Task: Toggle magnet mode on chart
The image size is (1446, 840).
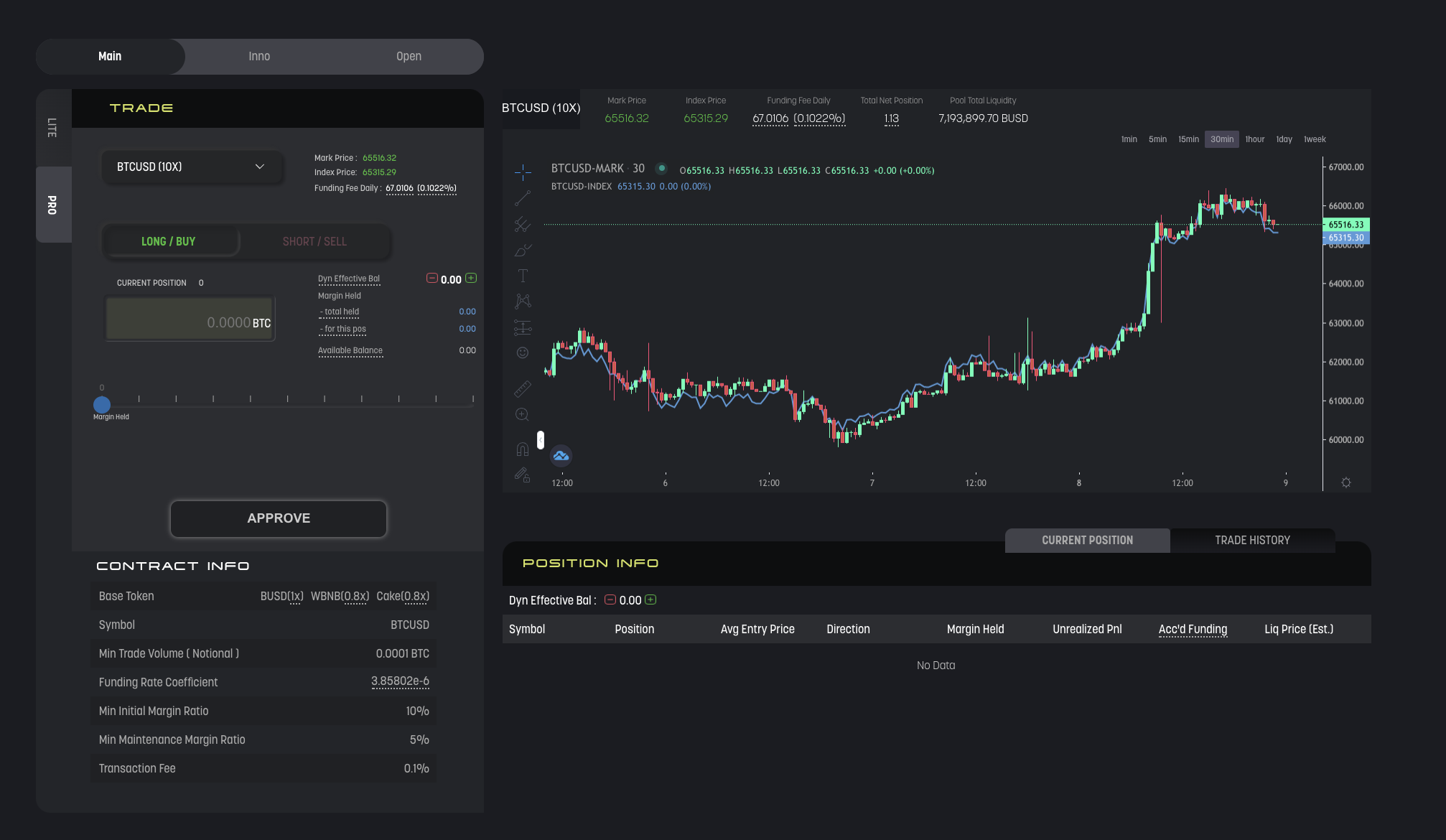Action: pyautogui.click(x=523, y=449)
